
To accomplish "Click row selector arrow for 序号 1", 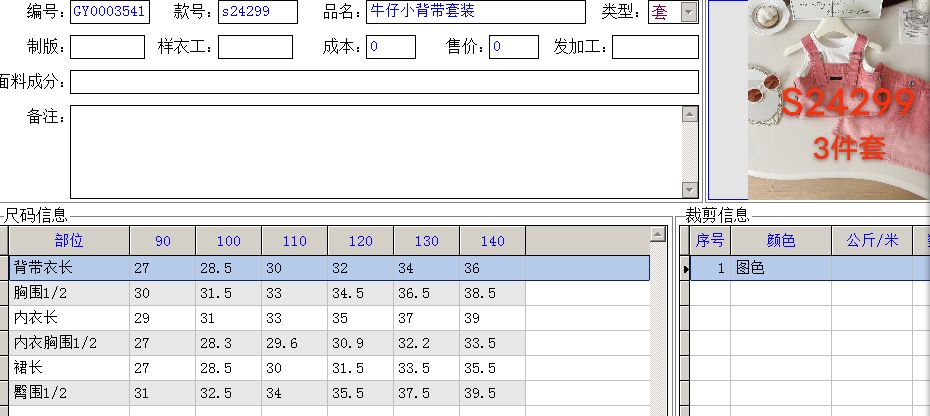I will (684, 268).
